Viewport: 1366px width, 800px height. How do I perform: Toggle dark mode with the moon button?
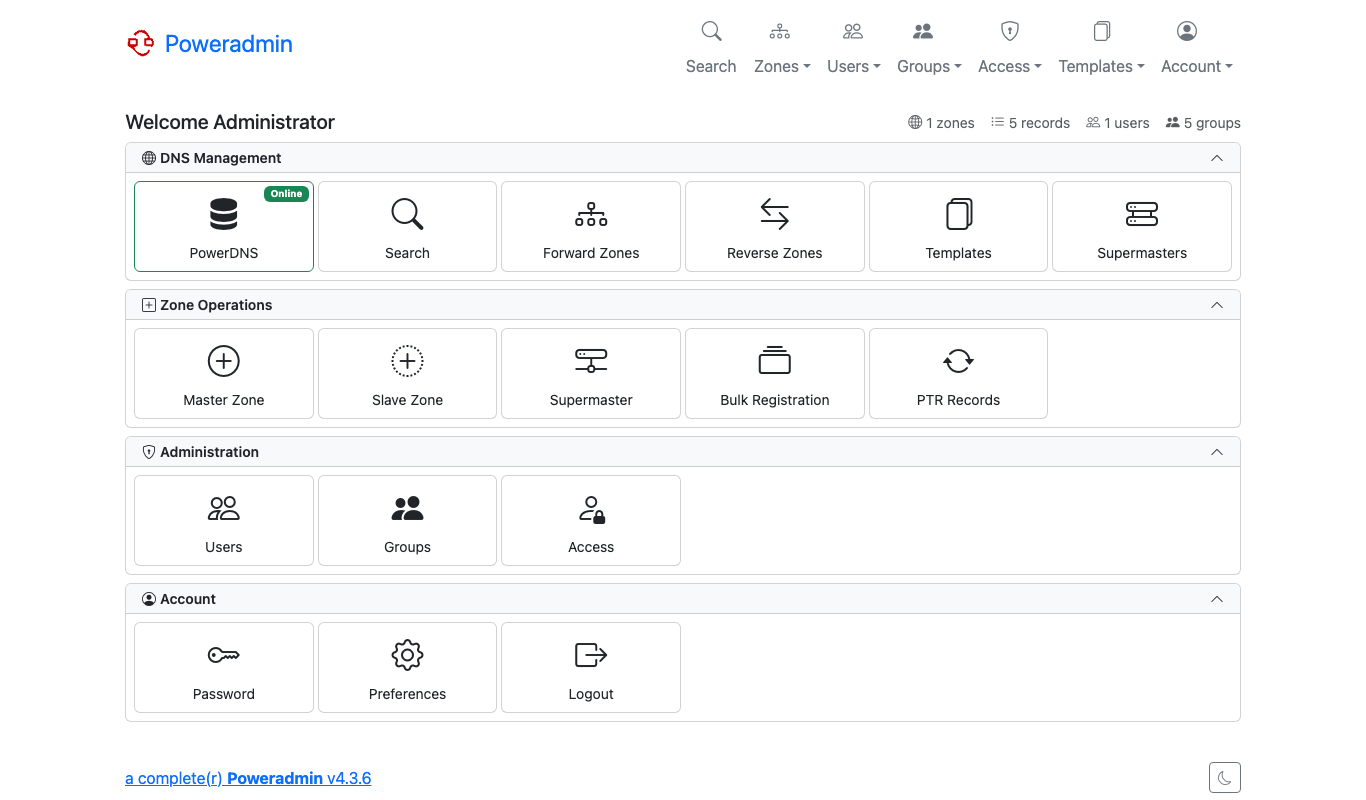[1225, 777]
